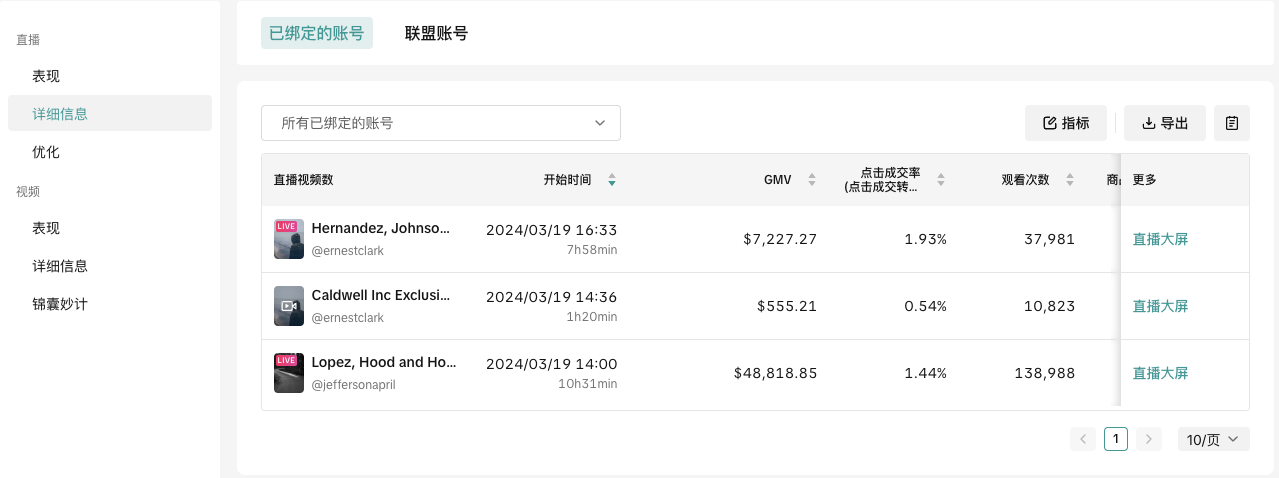Select the 已绑定的账号 tab

coord(316,33)
